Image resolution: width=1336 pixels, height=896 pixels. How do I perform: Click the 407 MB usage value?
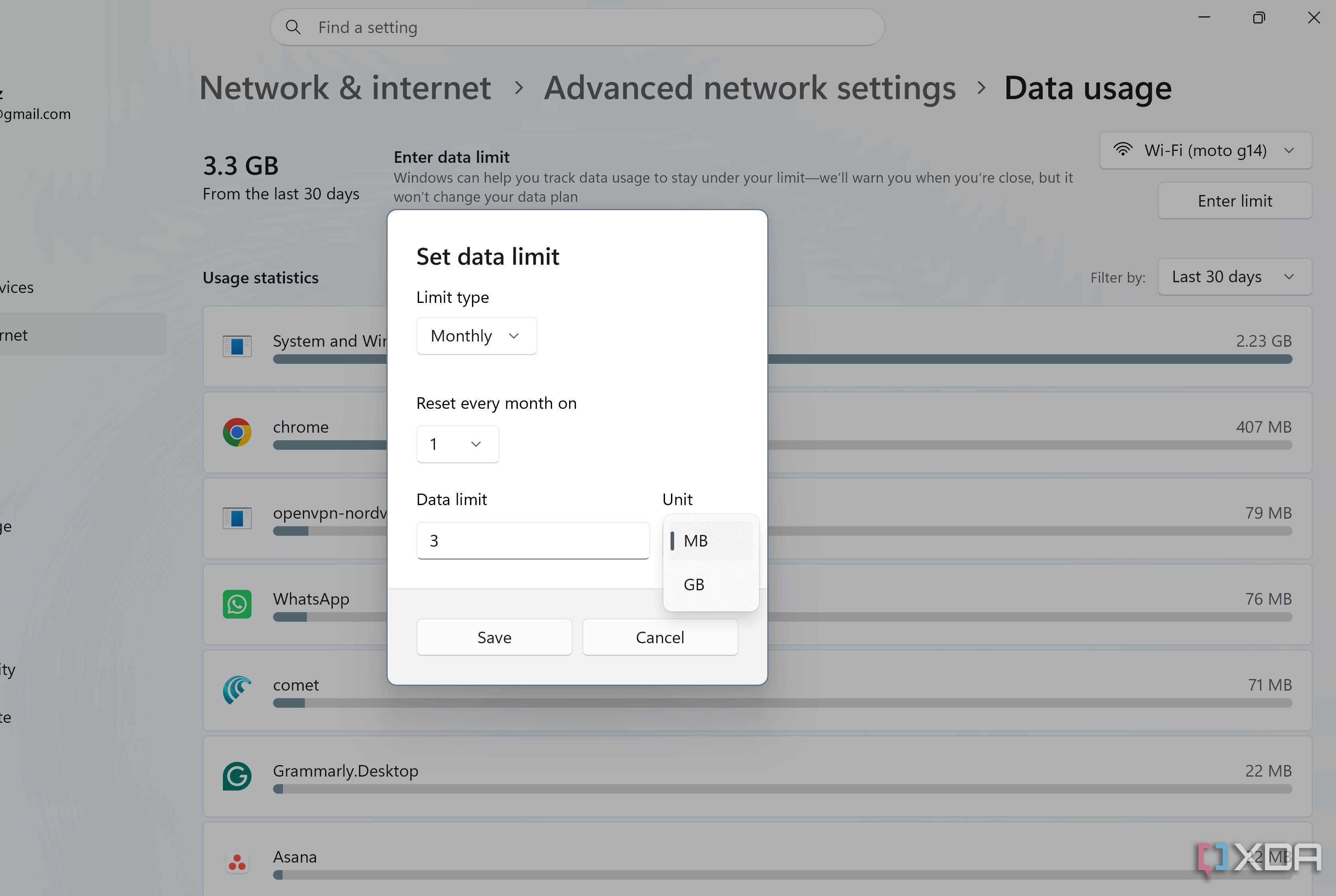[x=1264, y=427]
